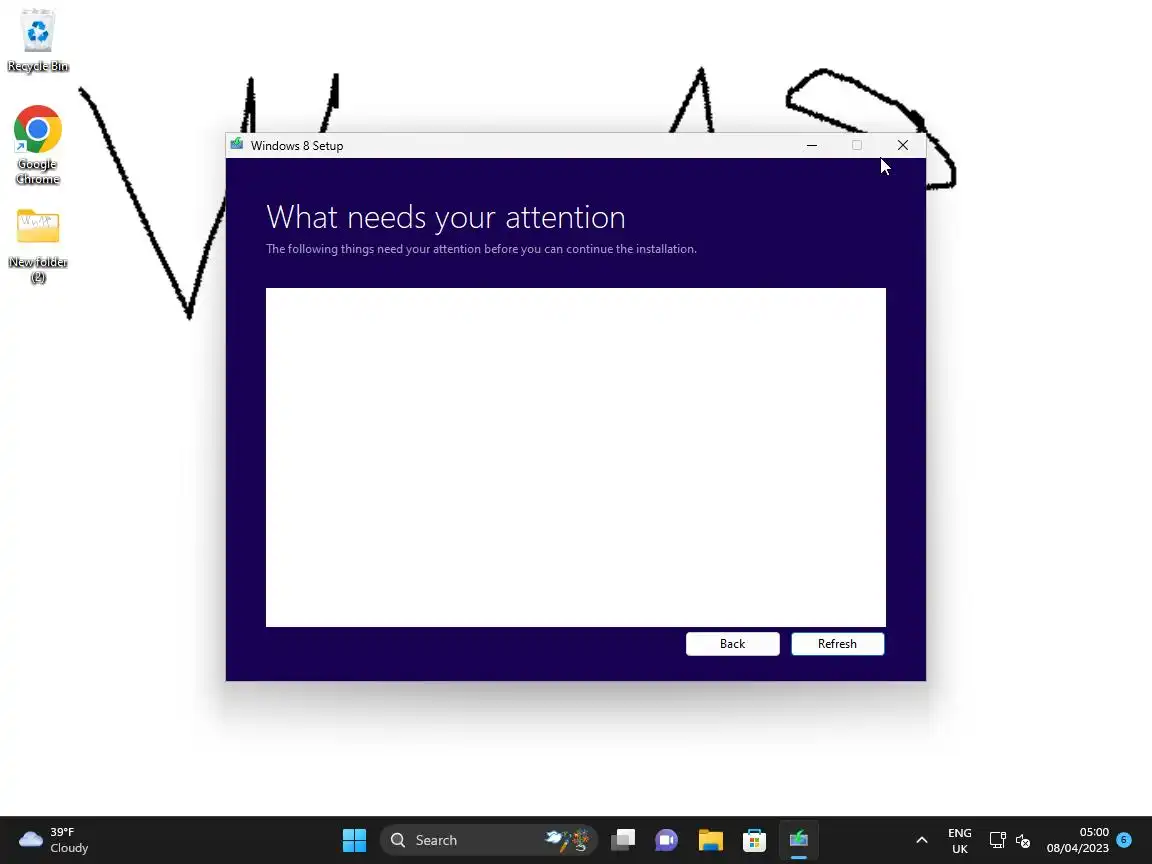1152x864 pixels.
Task: Open the Windows Start menu
Action: pos(354,840)
